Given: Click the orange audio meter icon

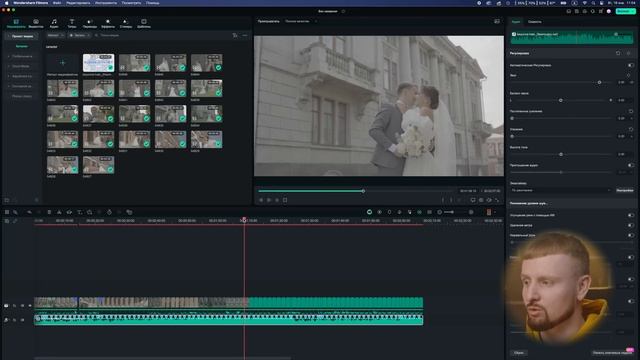Looking at the screenshot, I should coord(489,212).
